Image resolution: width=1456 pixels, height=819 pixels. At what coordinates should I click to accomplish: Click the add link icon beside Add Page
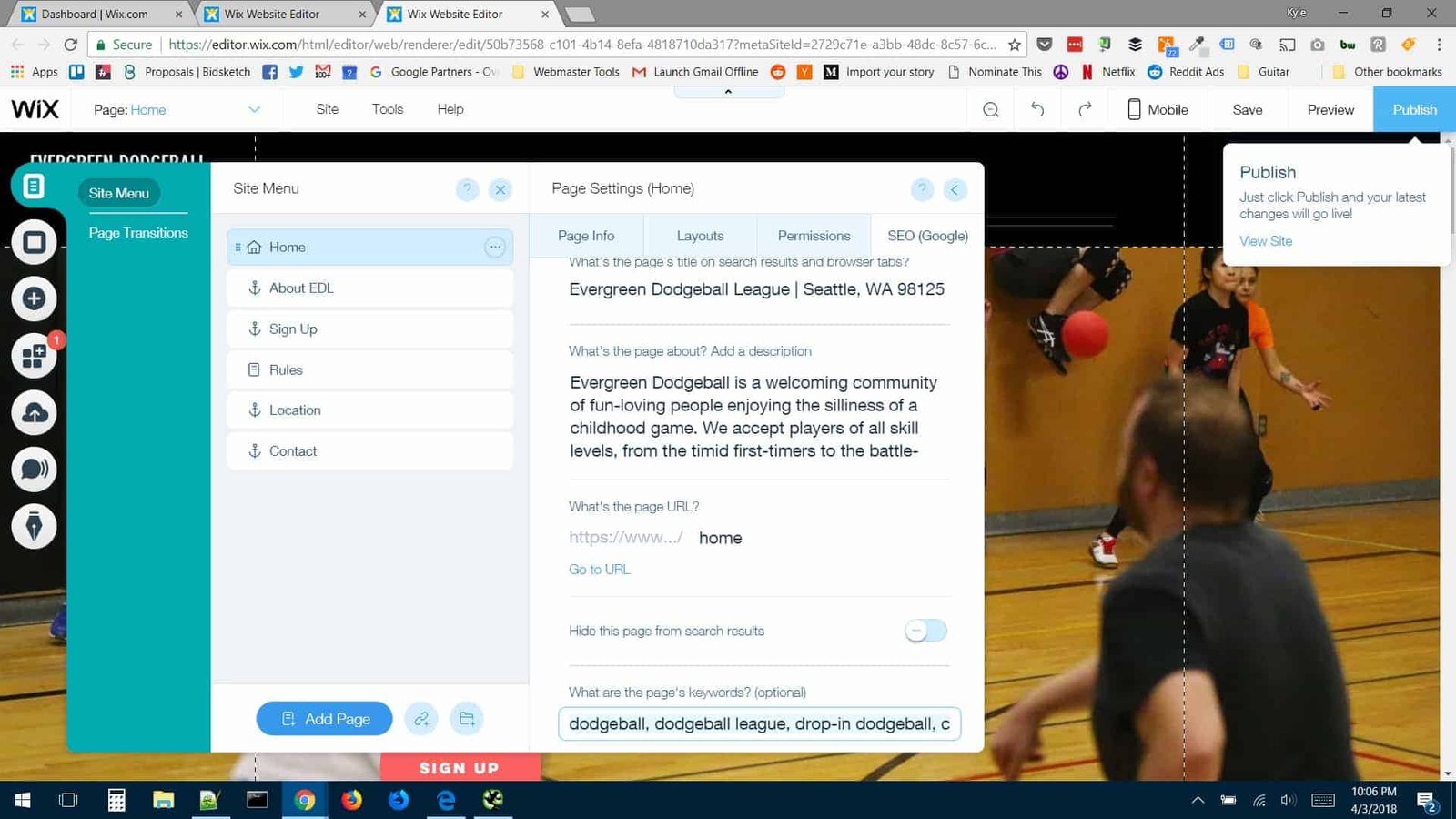[421, 719]
